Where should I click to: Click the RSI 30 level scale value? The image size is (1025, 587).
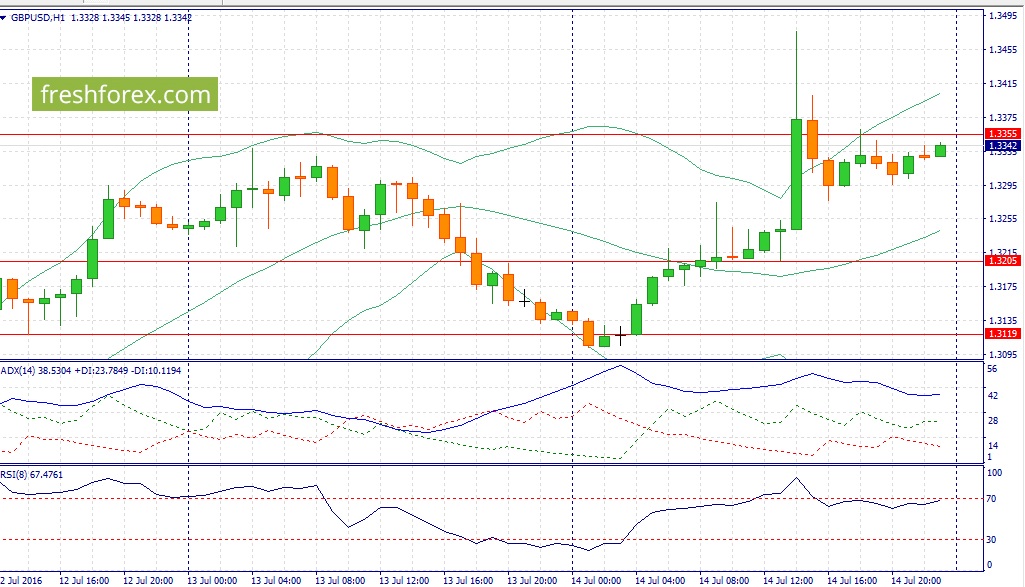(991, 539)
